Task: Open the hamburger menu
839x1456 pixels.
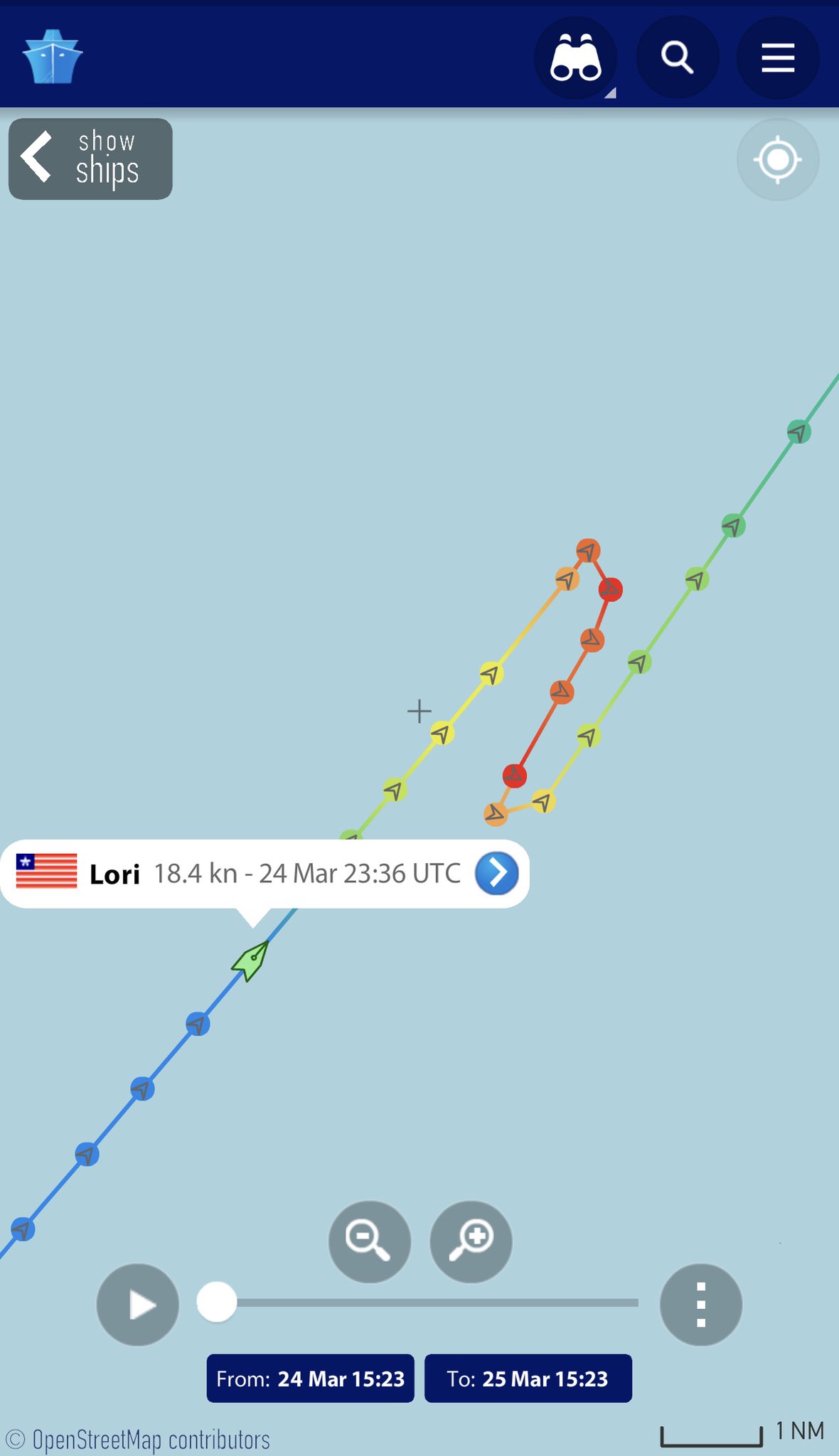Action: pyautogui.click(x=778, y=58)
